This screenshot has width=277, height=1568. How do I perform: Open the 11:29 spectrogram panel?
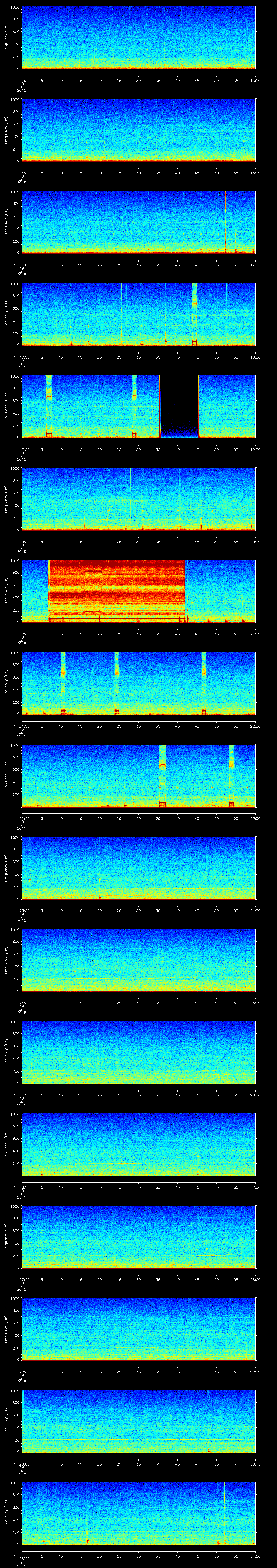[138, 1421]
